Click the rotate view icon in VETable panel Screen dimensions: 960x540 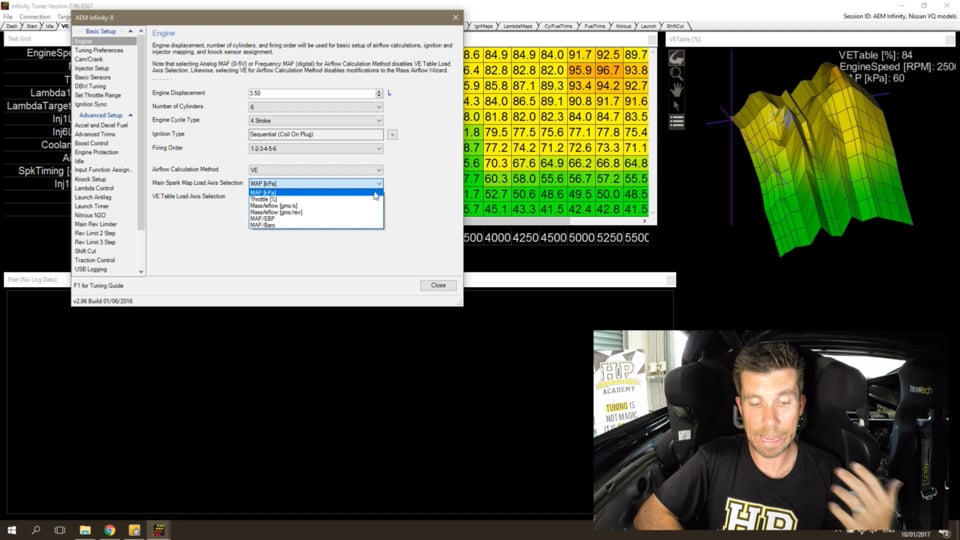677,58
